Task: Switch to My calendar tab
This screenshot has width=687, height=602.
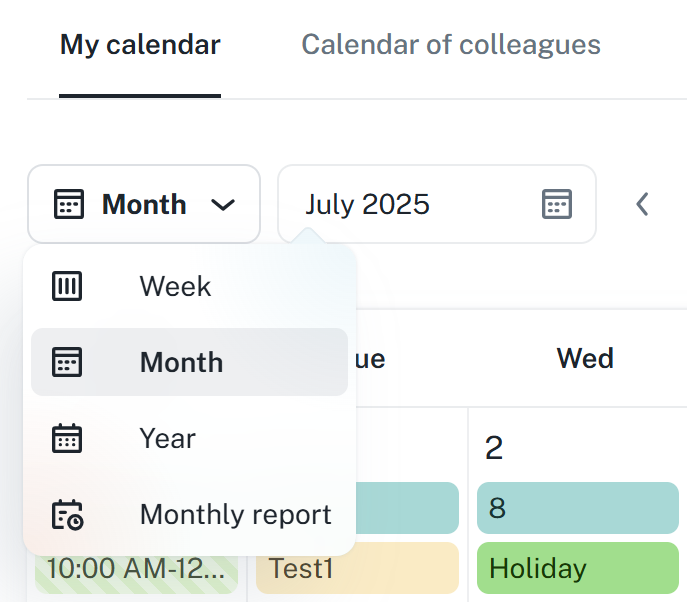Action: [140, 45]
